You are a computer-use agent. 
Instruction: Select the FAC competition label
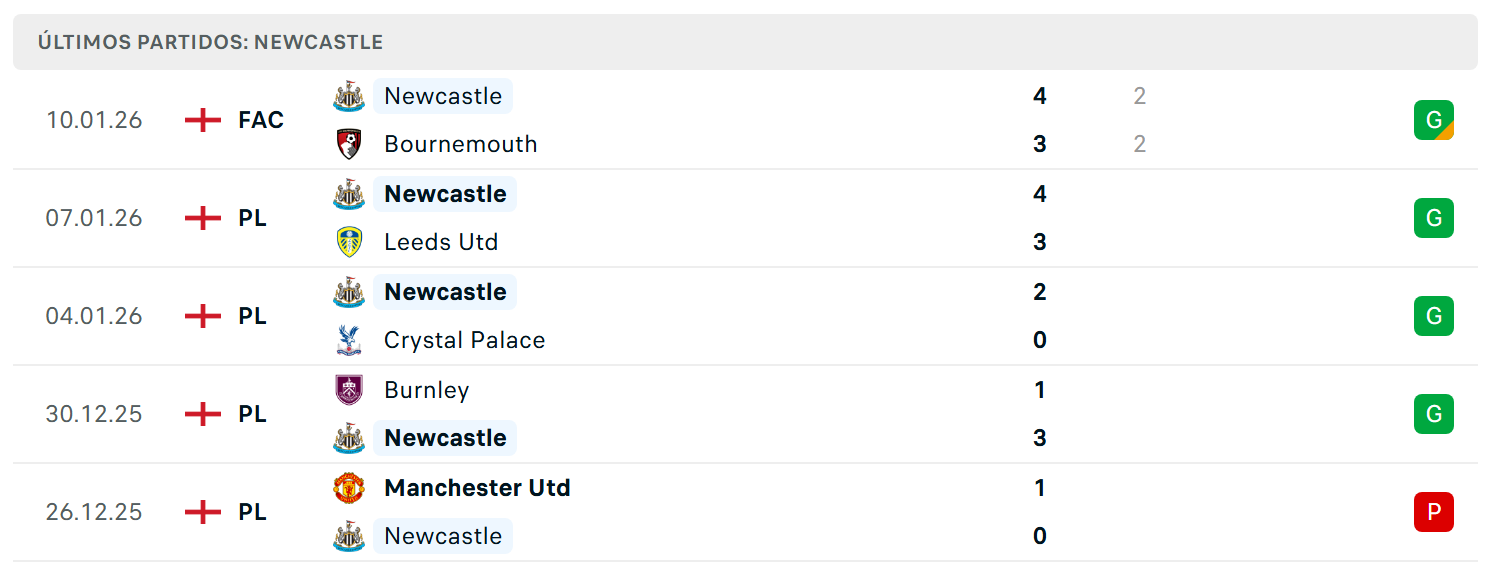tap(261, 120)
